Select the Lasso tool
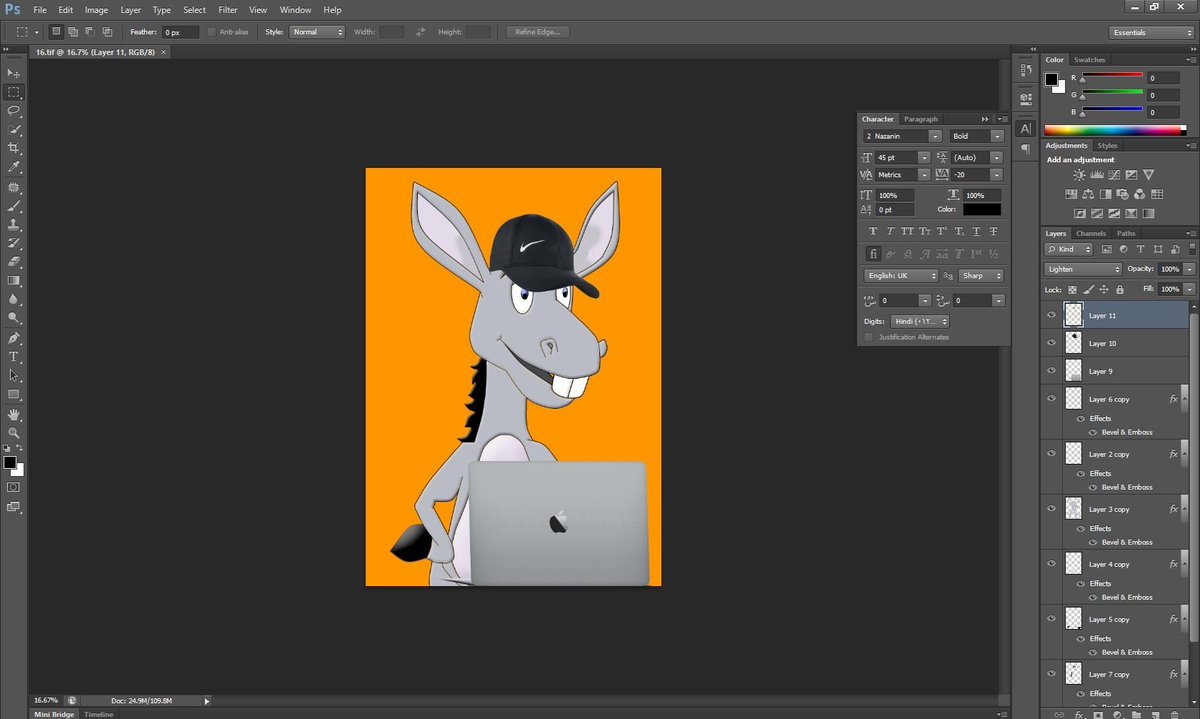Image resolution: width=1200 pixels, height=719 pixels. click(14, 111)
